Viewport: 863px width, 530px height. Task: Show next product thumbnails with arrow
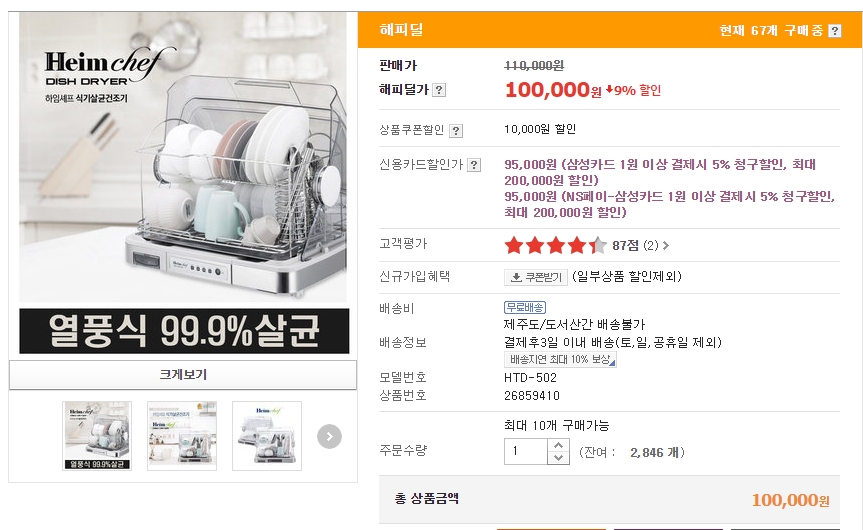329,436
